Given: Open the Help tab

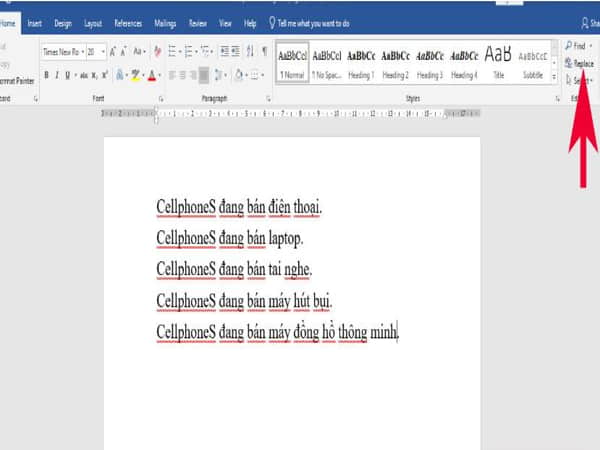Looking at the screenshot, I should 250,24.
